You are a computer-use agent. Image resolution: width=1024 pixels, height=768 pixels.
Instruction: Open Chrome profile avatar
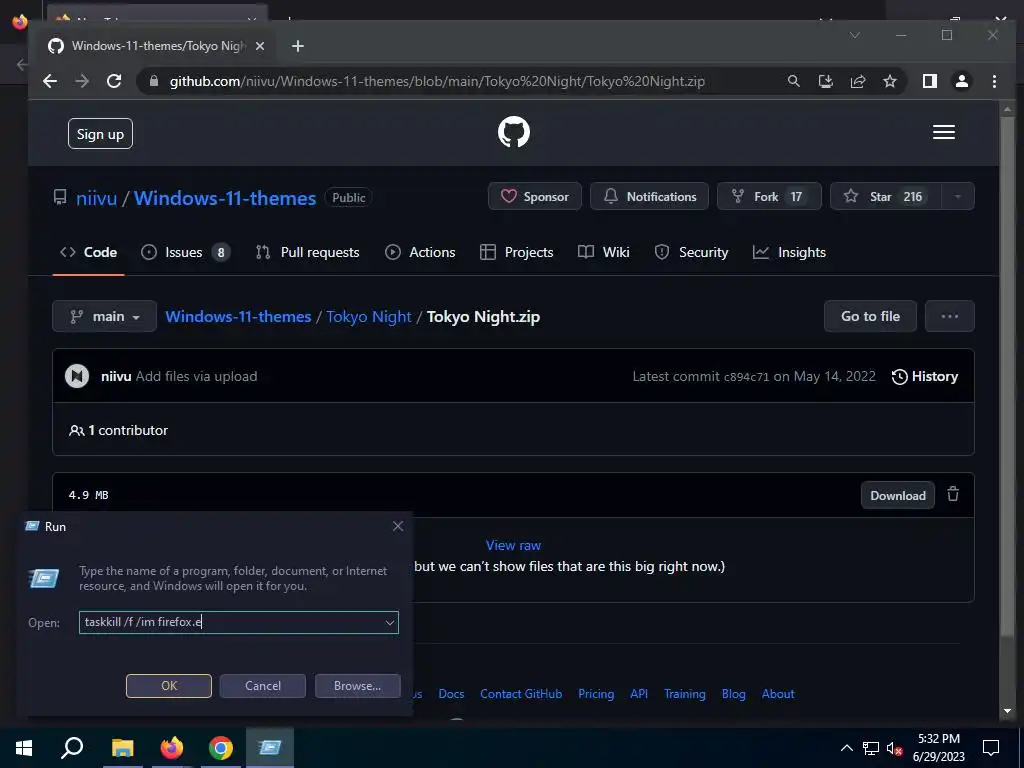coord(962,81)
